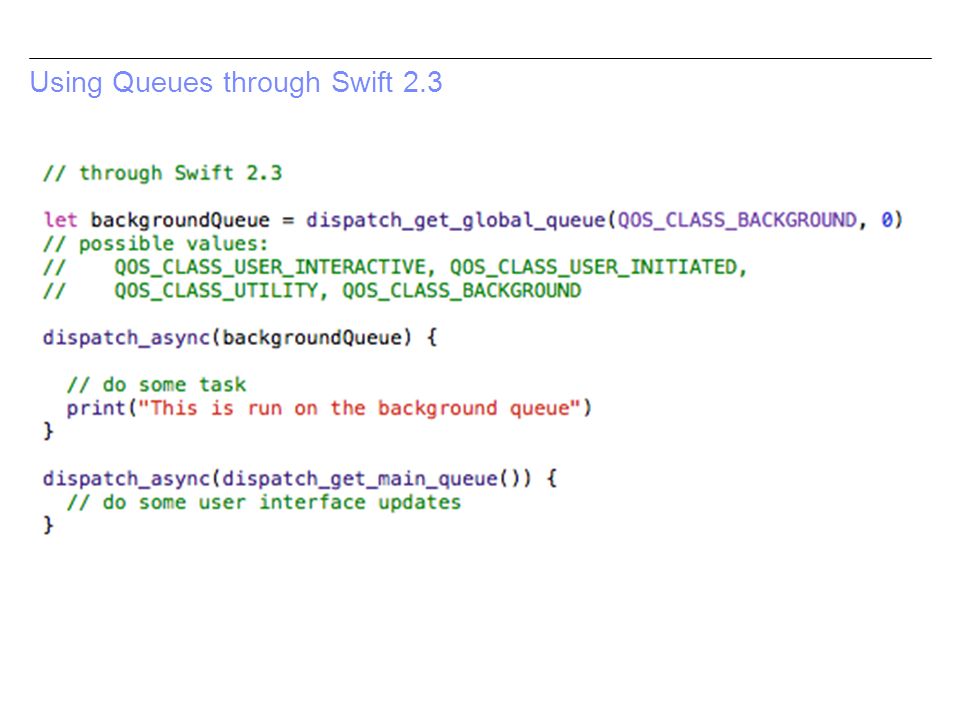The height and width of the screenshot is (720, 960).
Task: Click the slide title "Using Queues through Swift 2.3"
Action: [x=236, y=83]
